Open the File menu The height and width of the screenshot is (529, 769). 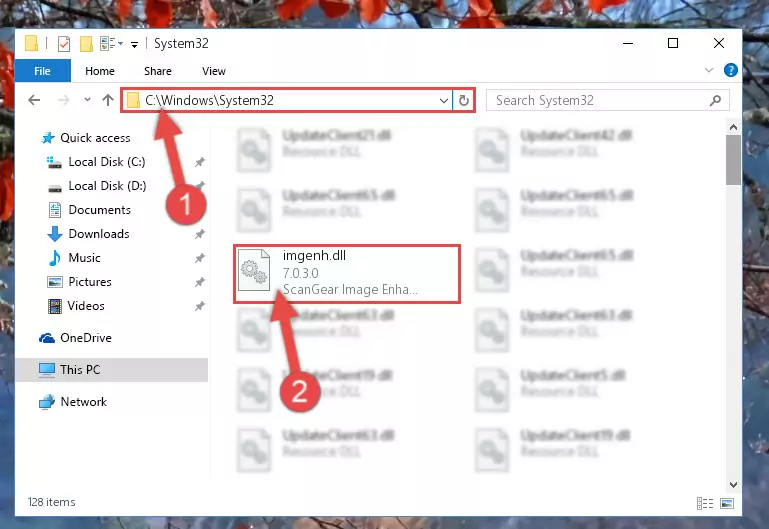(43, 71)
